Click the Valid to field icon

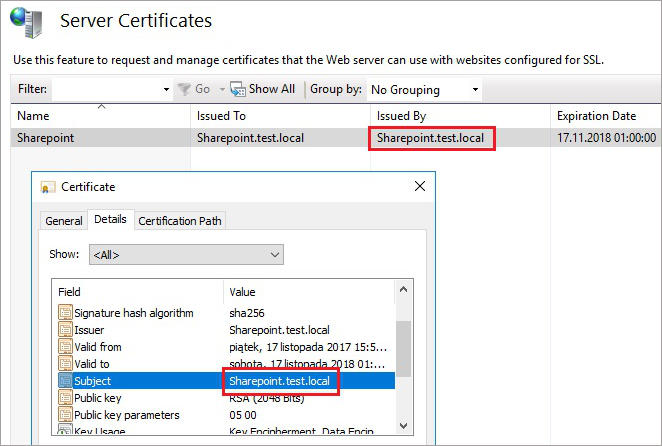(65, 364)
